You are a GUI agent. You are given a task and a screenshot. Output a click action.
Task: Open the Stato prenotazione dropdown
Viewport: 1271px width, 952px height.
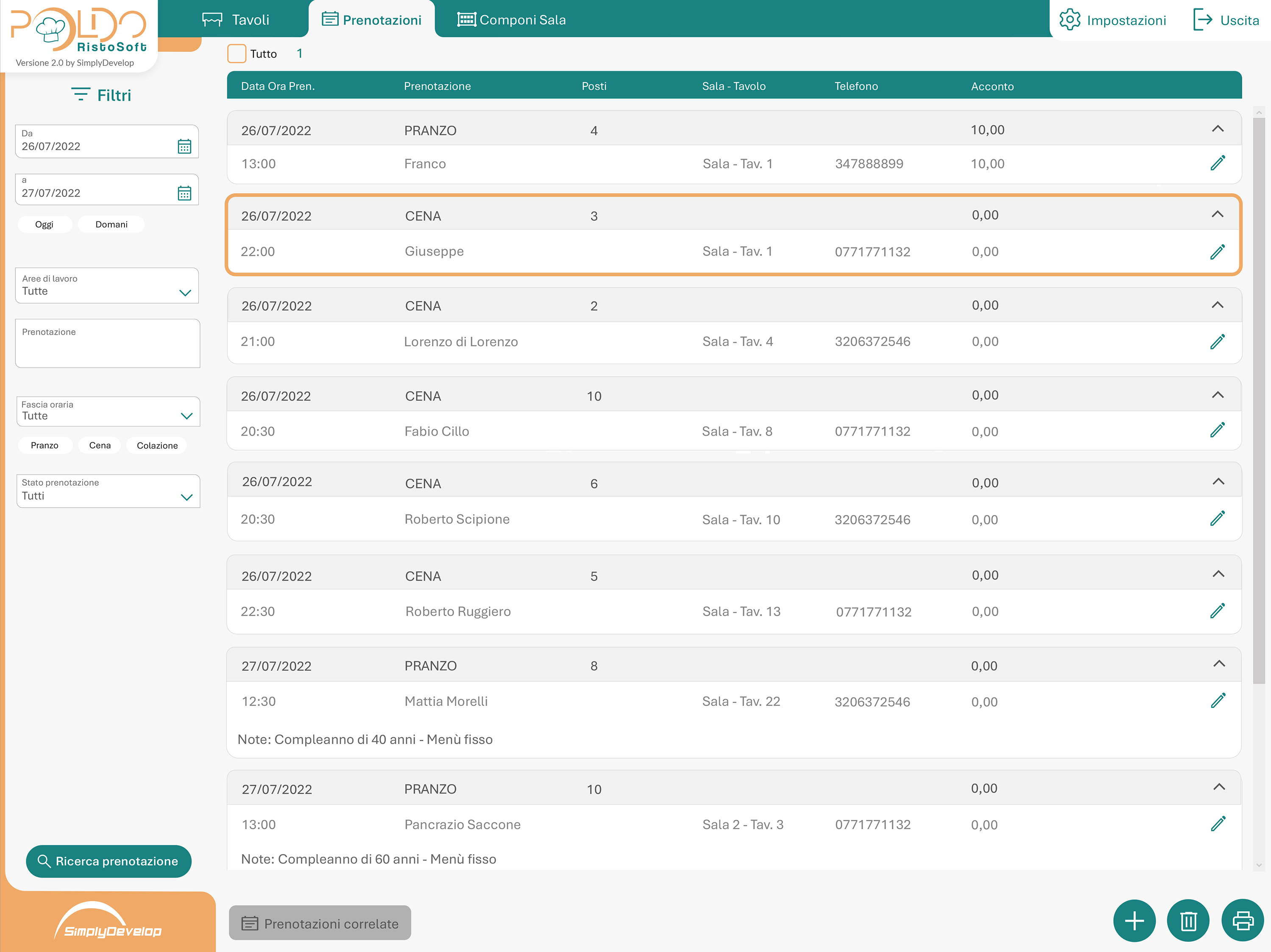pos(108,491)
